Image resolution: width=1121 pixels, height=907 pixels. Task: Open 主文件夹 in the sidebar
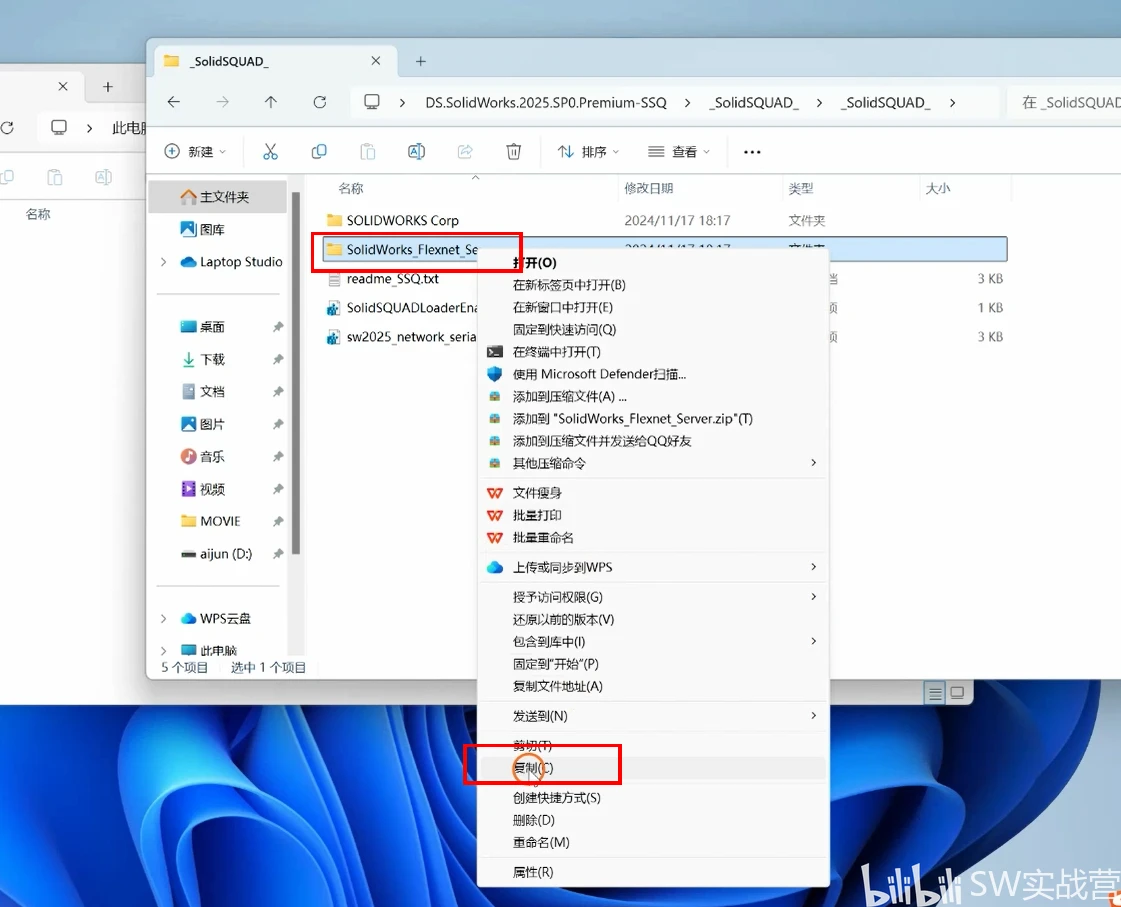pyautogui.click(x=217, y=197)
